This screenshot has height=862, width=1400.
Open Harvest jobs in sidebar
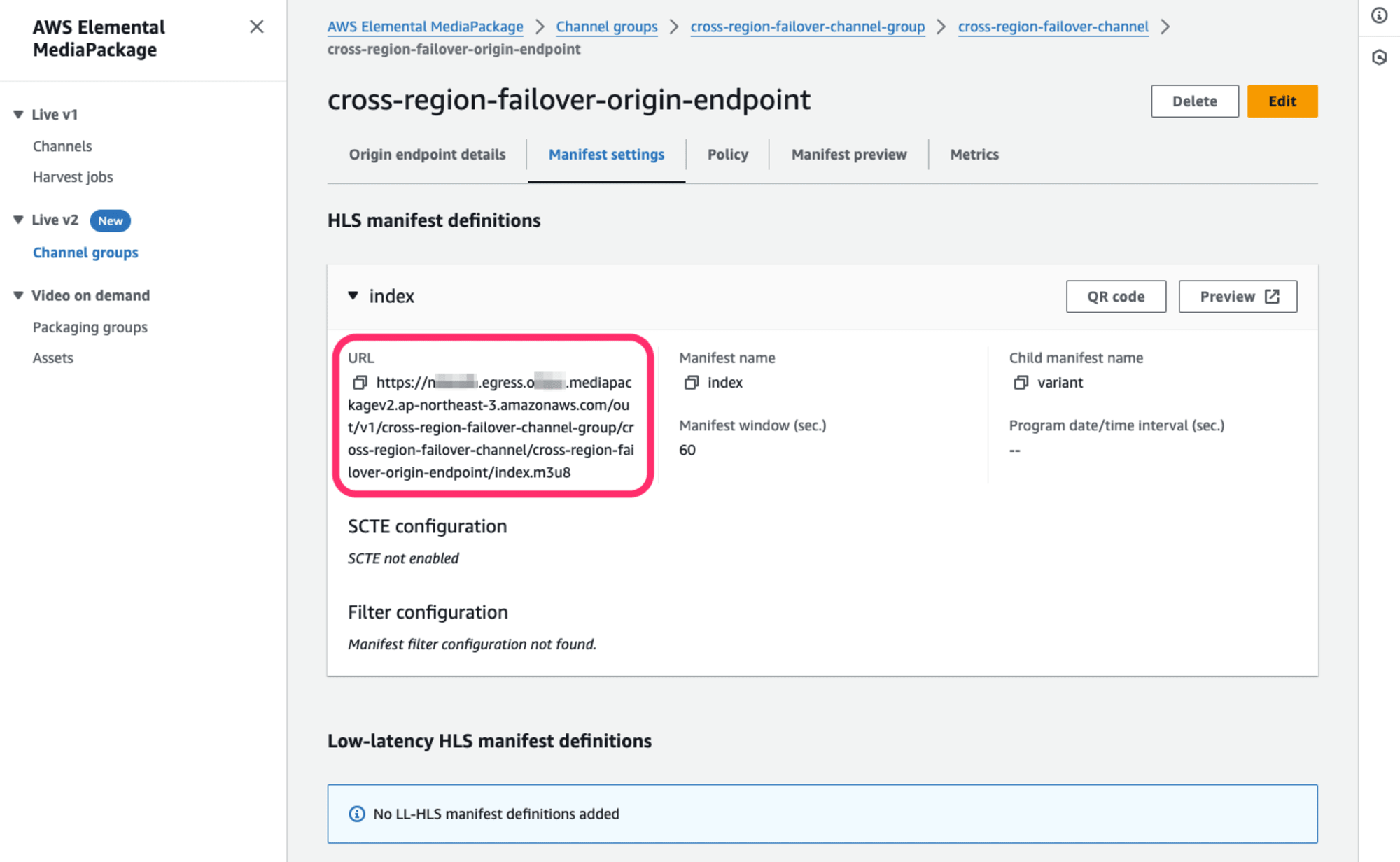pyautogui.click(x=73, y=177)
